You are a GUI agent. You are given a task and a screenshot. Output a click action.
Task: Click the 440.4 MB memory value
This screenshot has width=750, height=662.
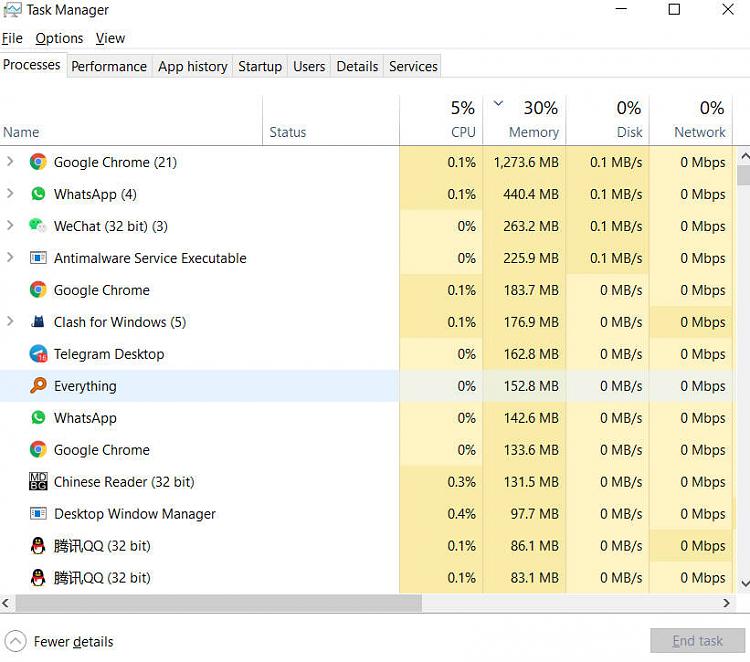pos(531,194)
